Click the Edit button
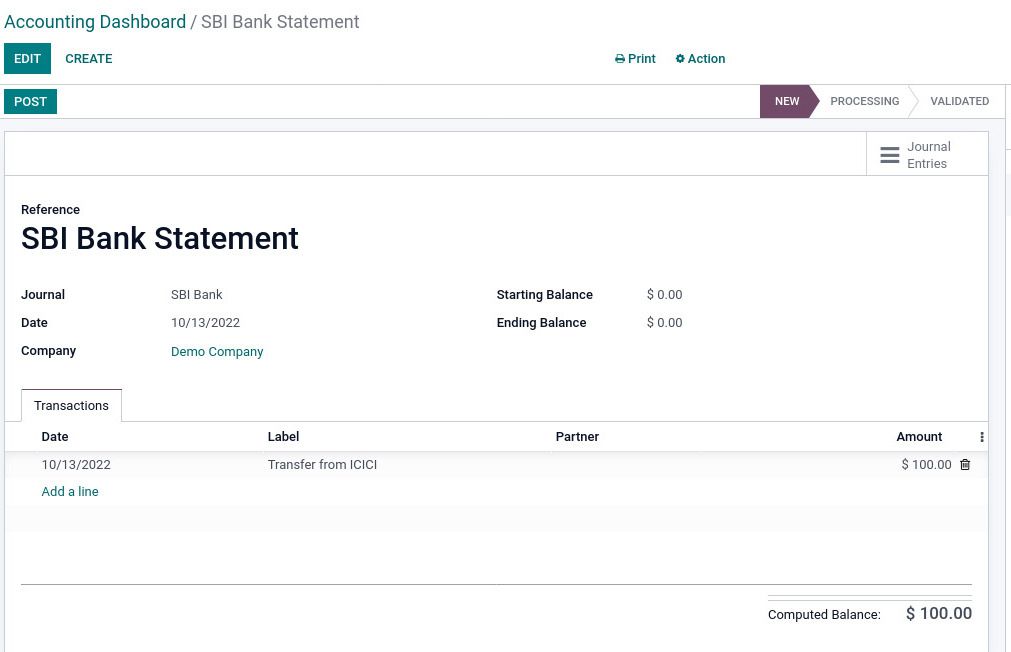 tap(27, 59)
